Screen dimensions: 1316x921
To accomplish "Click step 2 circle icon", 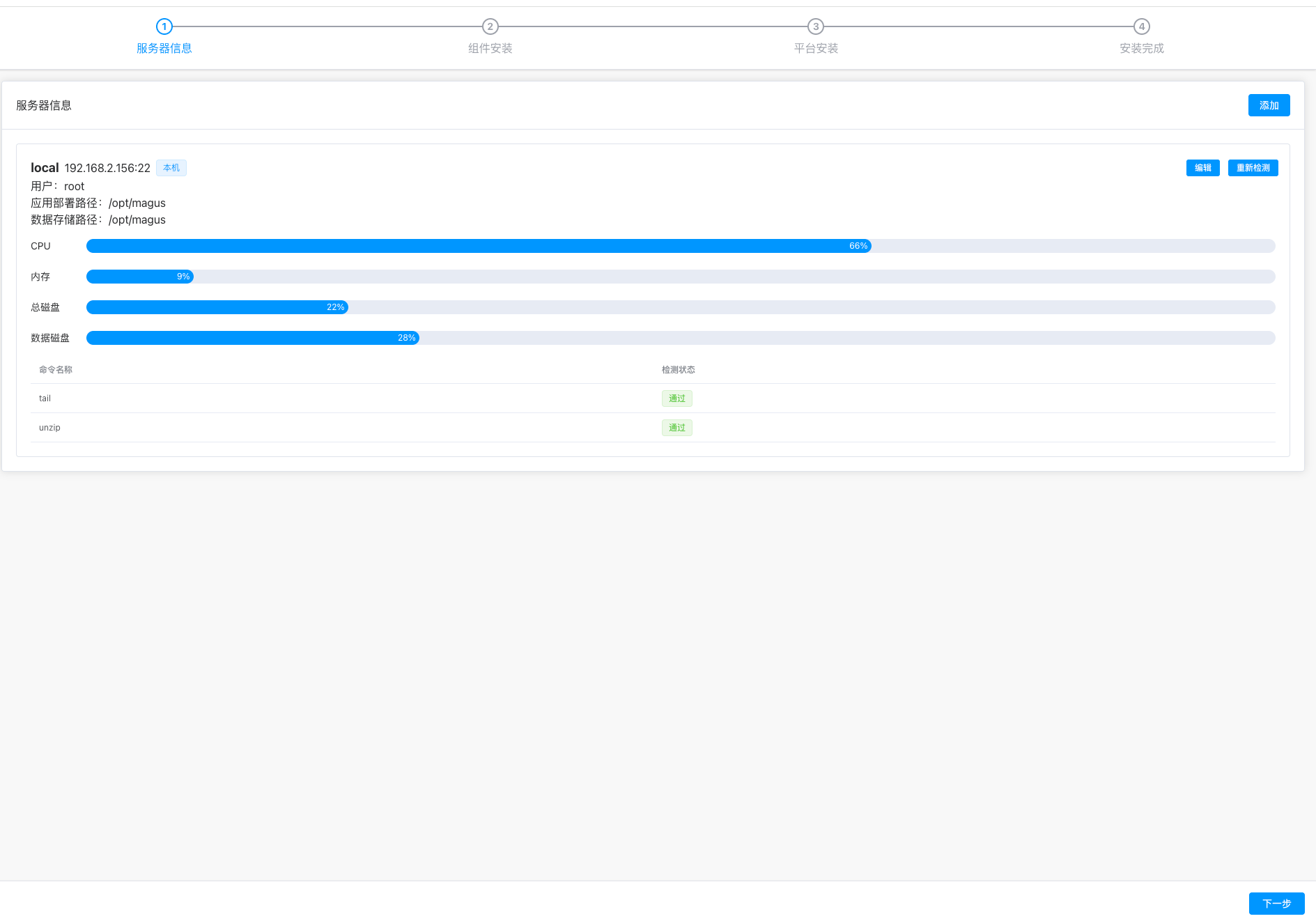I will [x=490, y=26].
